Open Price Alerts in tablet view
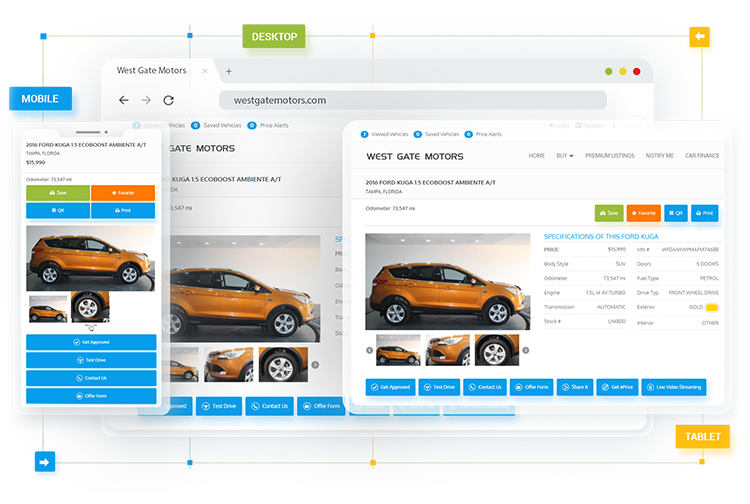750x504 pixels. 483,134
